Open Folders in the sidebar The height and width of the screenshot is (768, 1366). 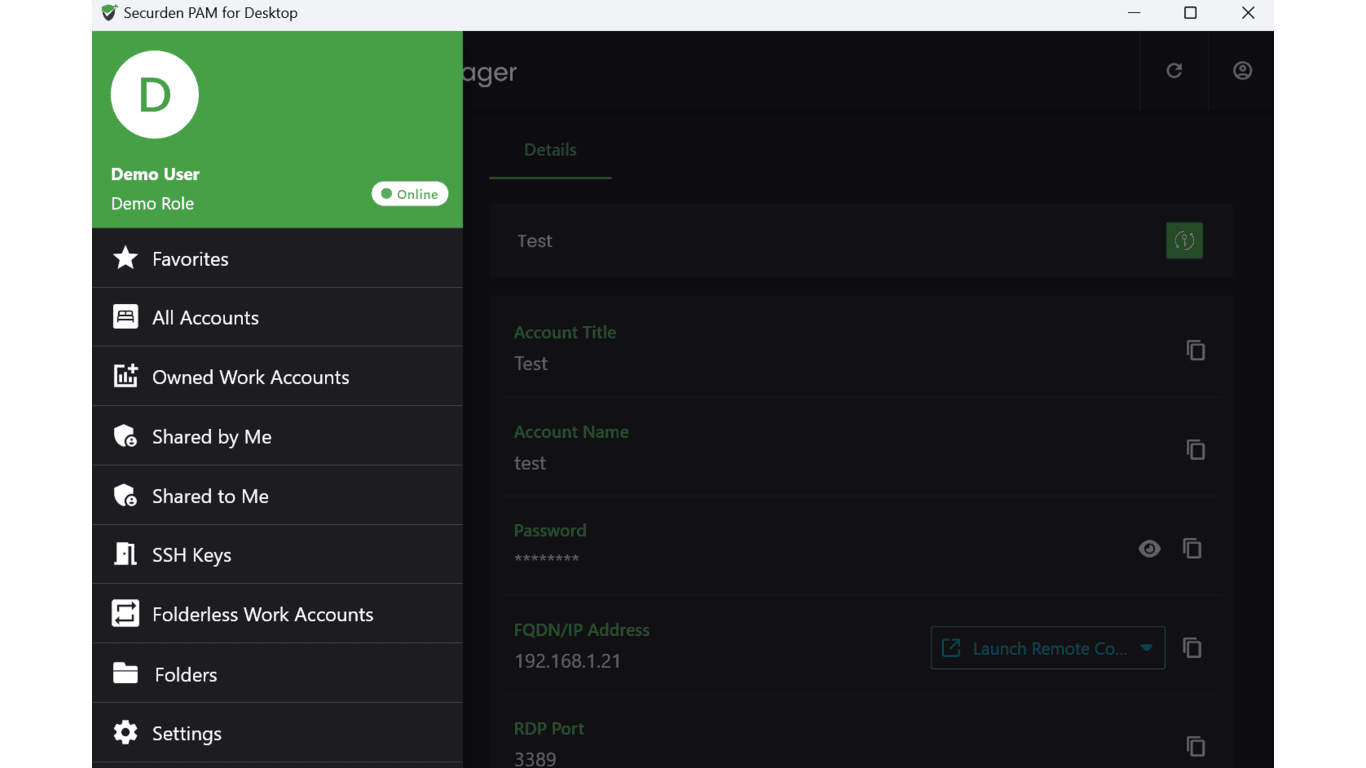pos(277,673)
